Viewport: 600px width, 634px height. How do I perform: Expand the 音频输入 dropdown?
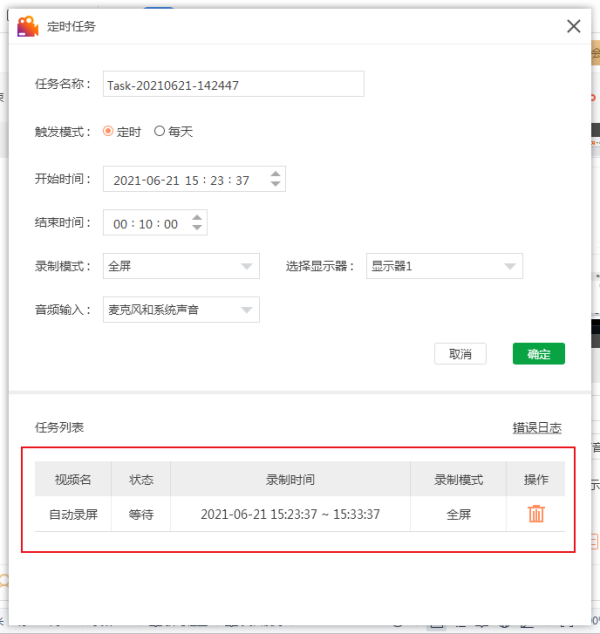coord(181,310)
